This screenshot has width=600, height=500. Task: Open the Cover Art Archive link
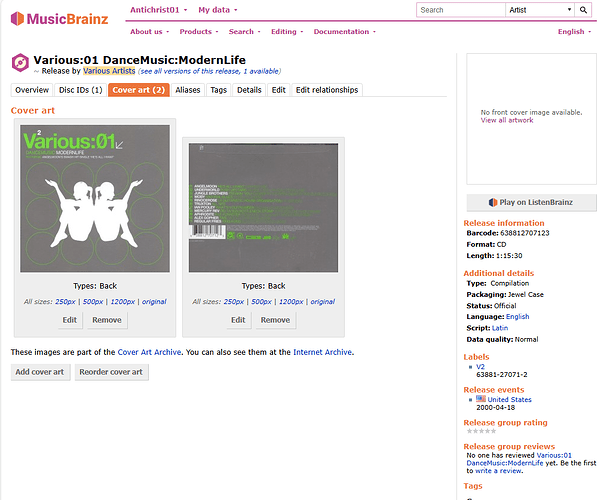(x=149, y=352)
